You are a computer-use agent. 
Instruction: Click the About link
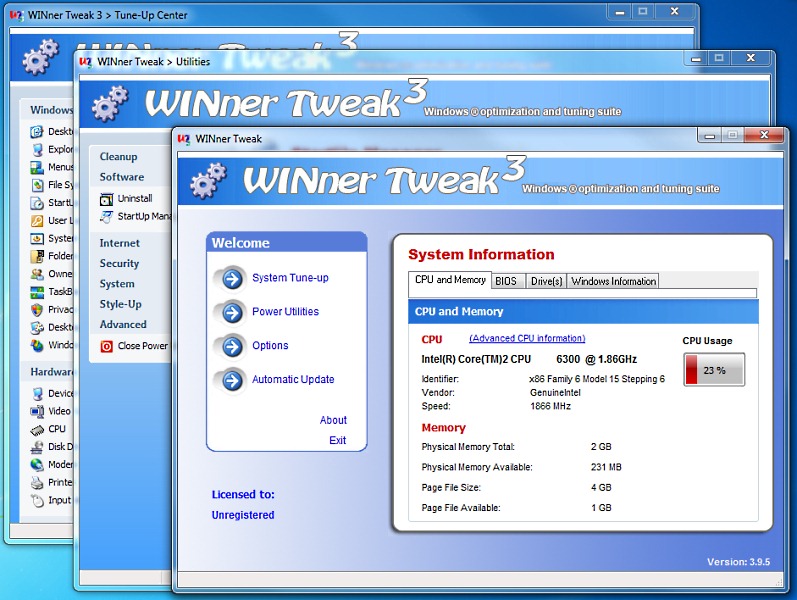point(333,420)
